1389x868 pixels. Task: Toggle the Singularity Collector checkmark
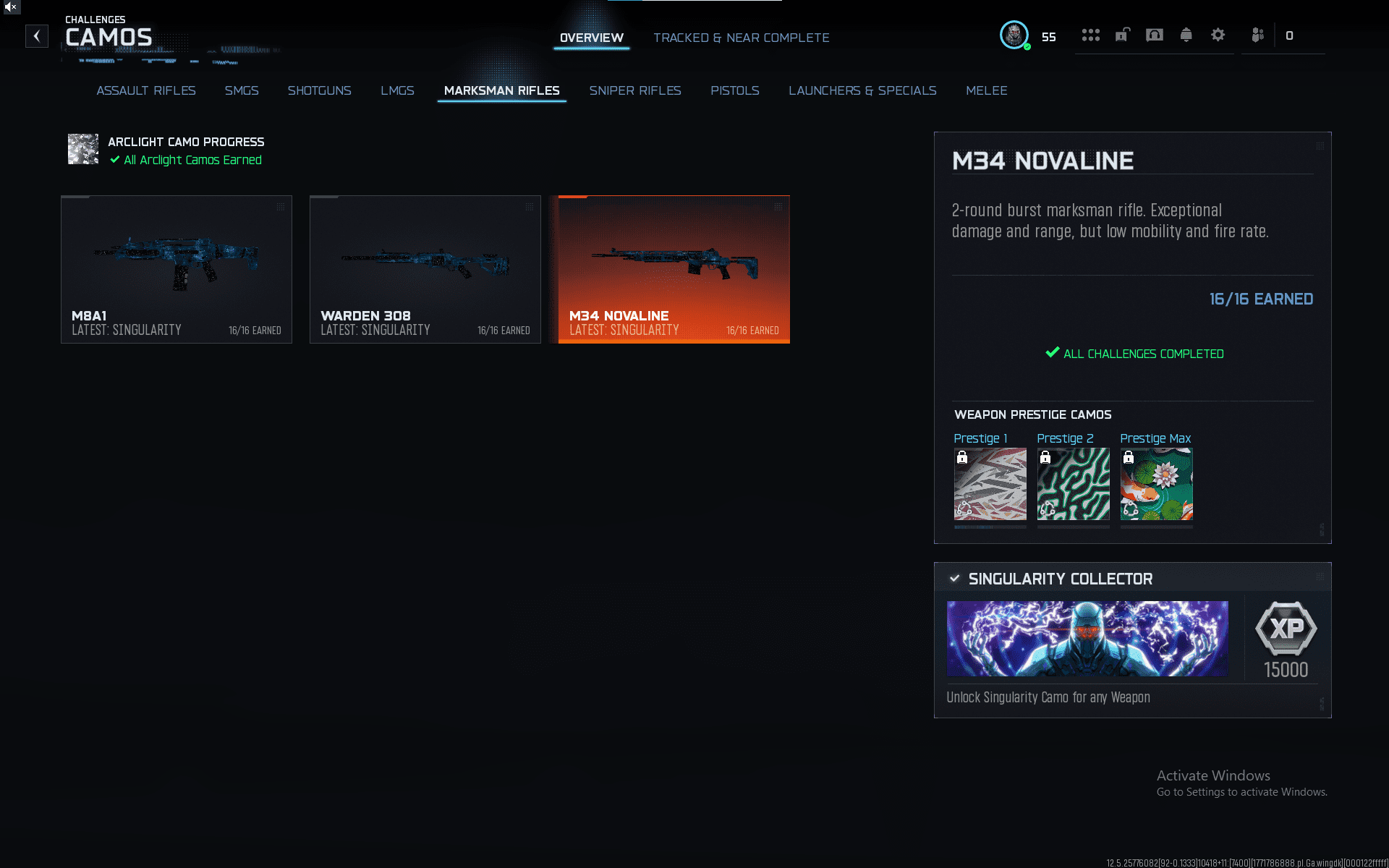coord(955,578)
